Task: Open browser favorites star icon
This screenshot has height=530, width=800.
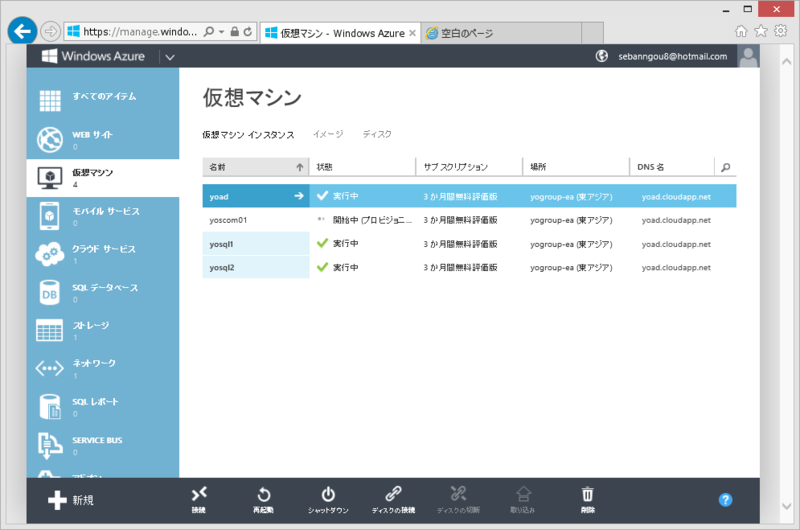Action: [x=761, y=31]
